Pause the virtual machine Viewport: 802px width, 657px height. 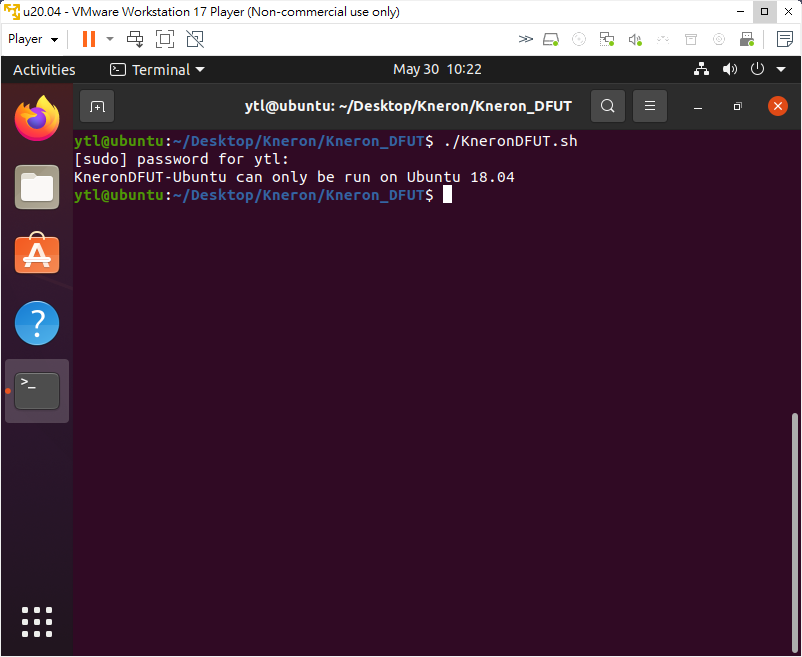click(x=89, y=39)
